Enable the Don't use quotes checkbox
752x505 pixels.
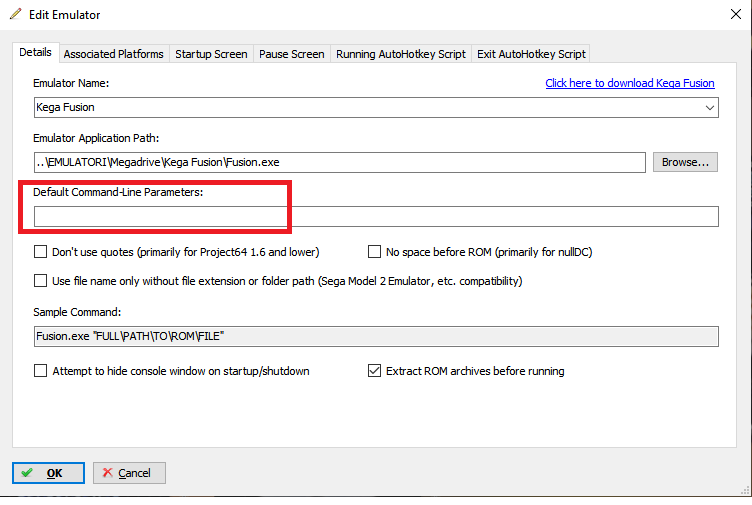click(x=40, y=252)
